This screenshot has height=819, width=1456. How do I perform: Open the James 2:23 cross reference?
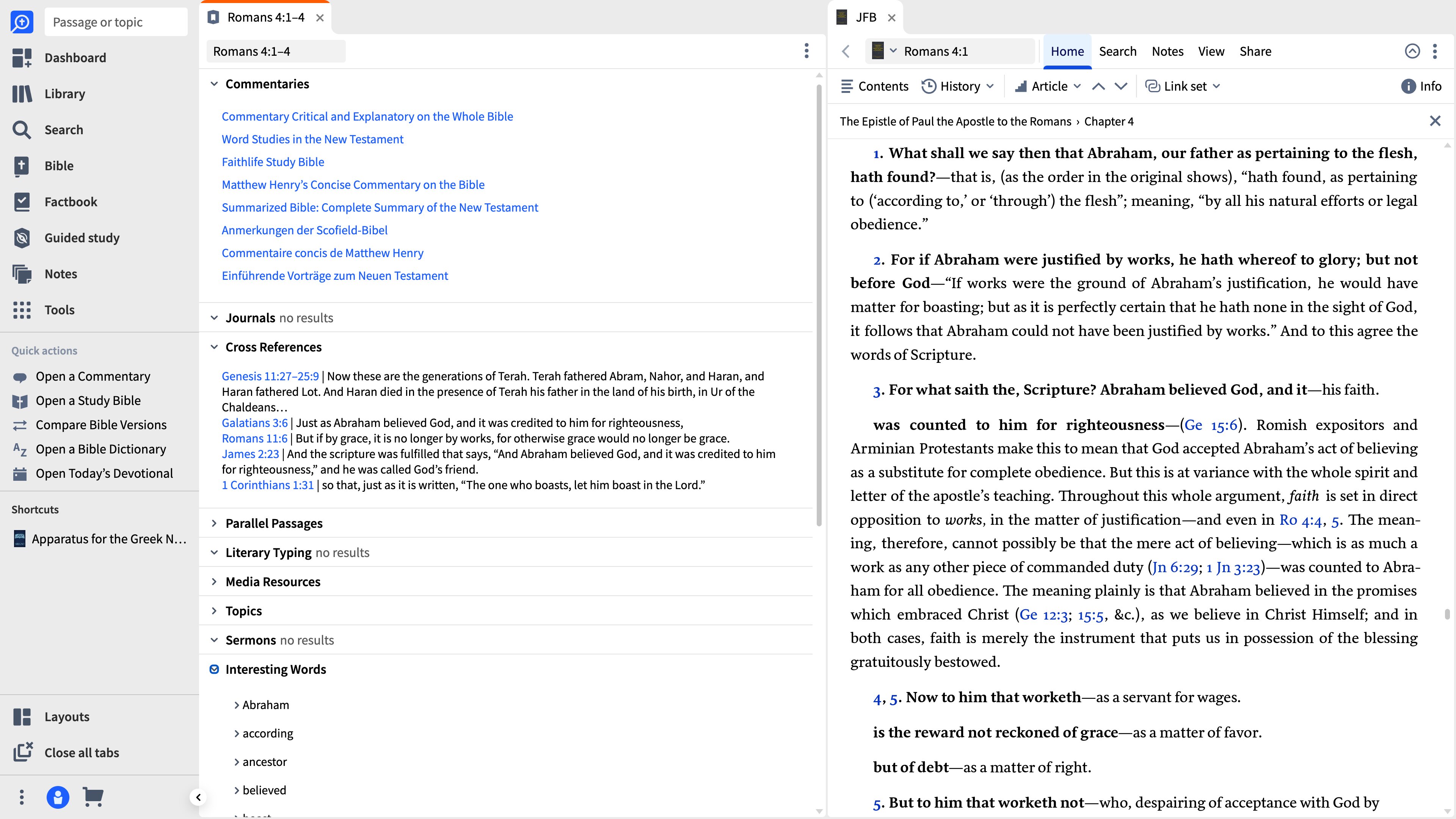(250, 454)
